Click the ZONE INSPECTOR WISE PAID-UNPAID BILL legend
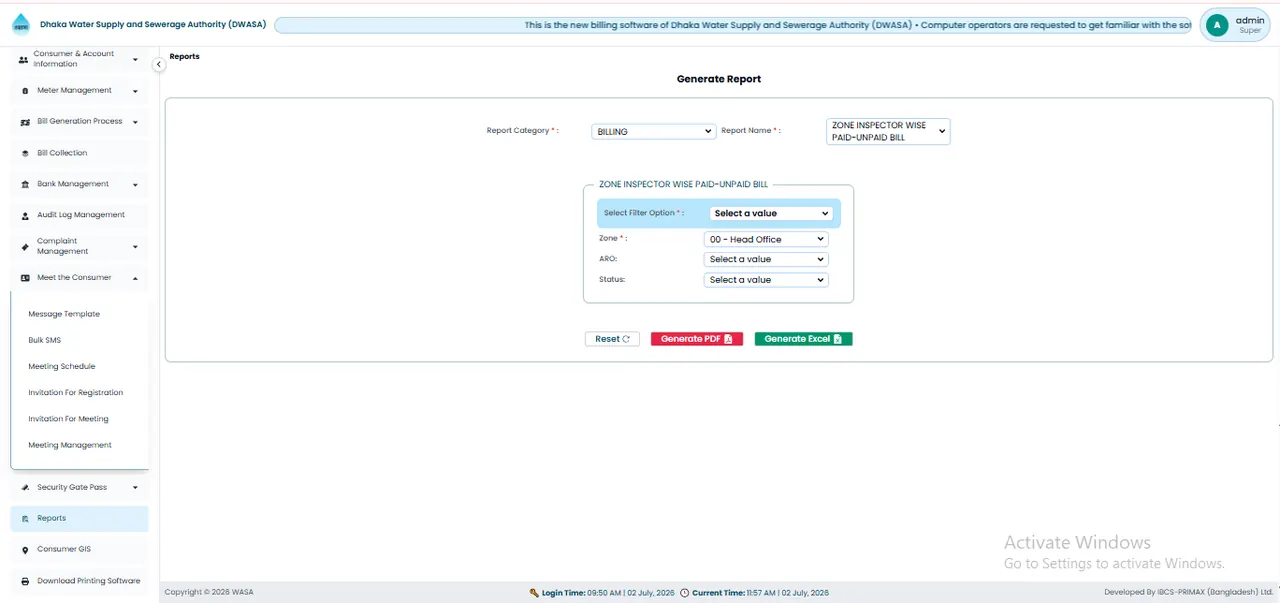 [683, 185]
